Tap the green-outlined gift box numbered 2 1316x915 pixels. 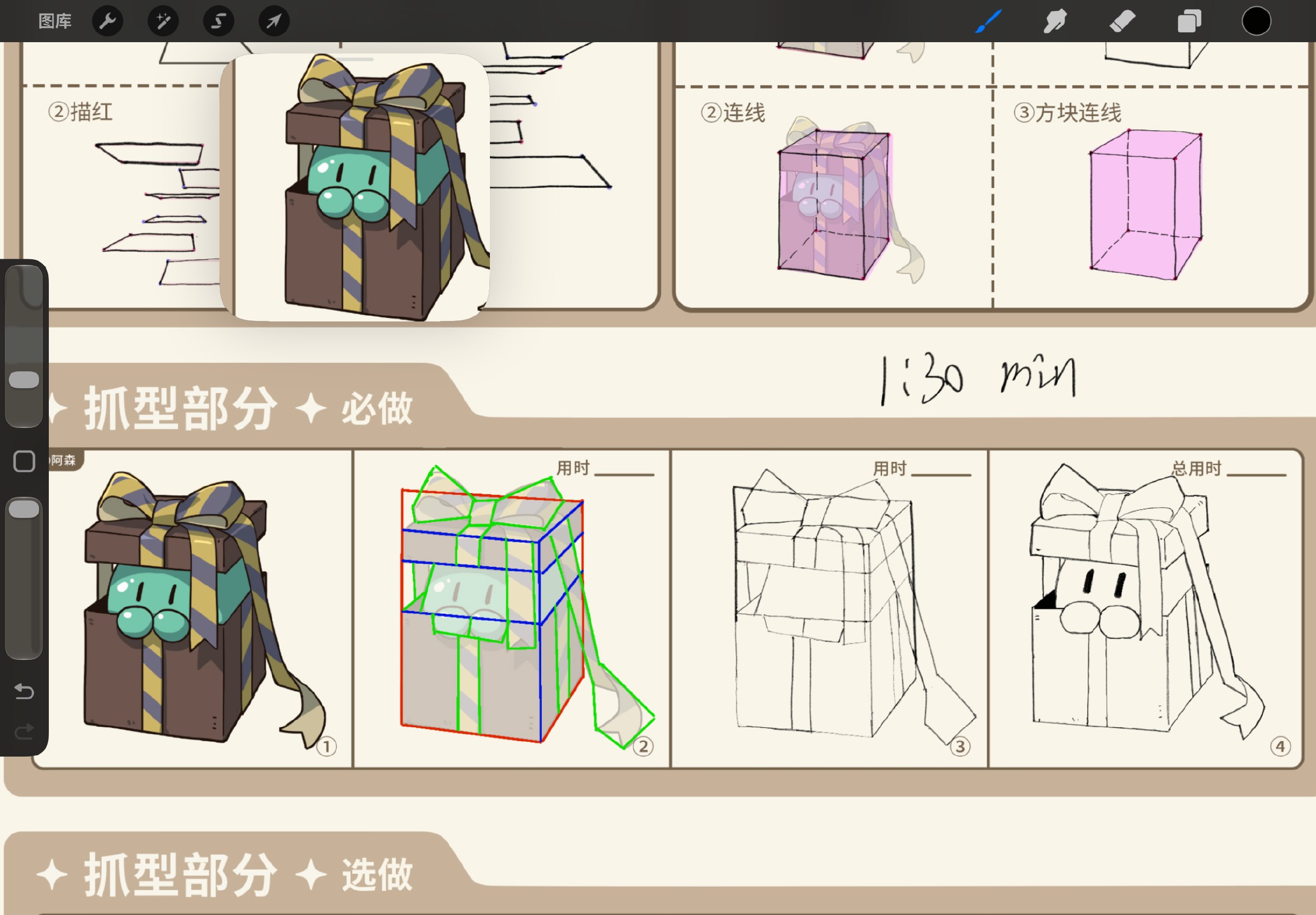pos(527,608)
